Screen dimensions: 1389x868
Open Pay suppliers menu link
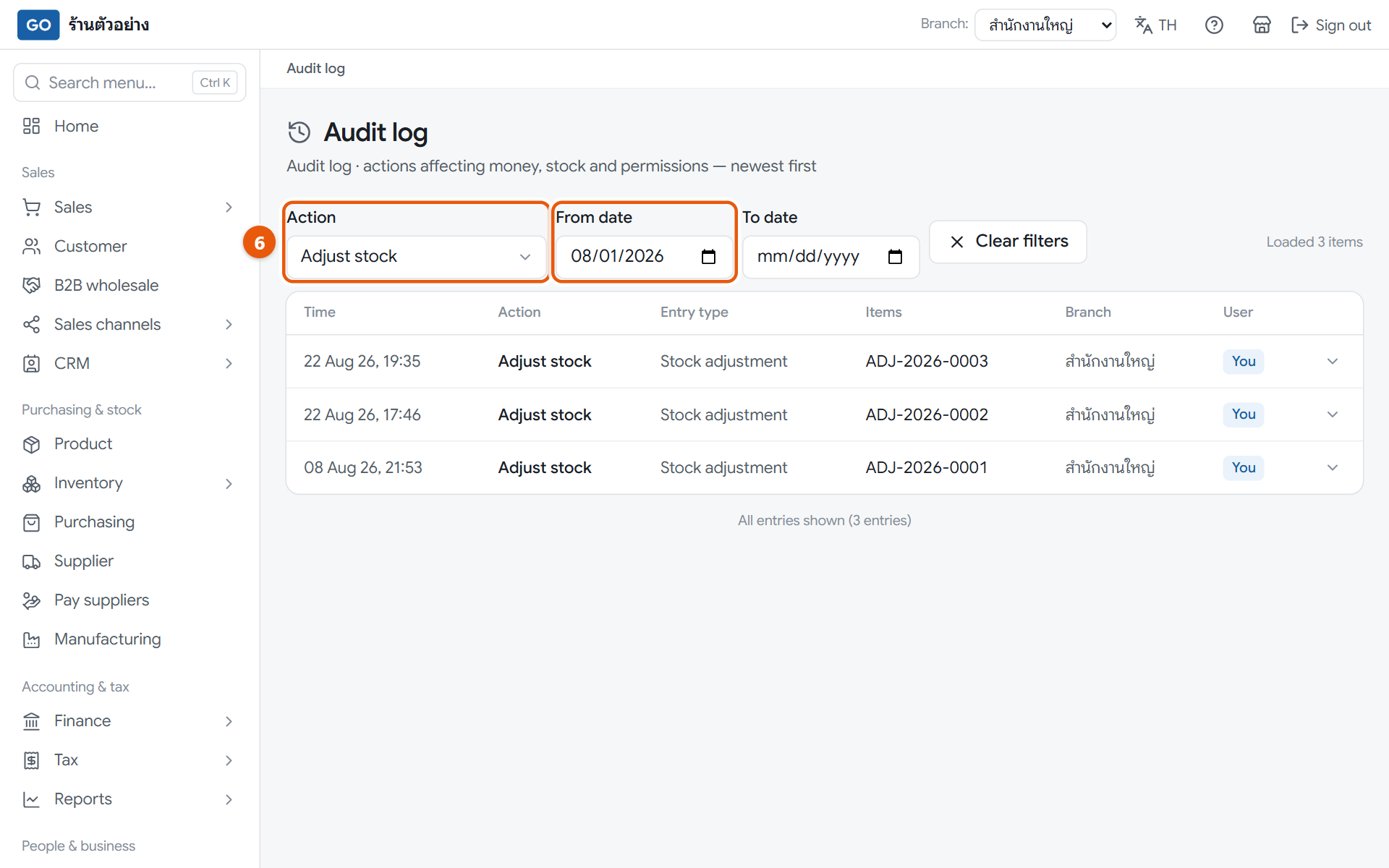tap(129, 600)
